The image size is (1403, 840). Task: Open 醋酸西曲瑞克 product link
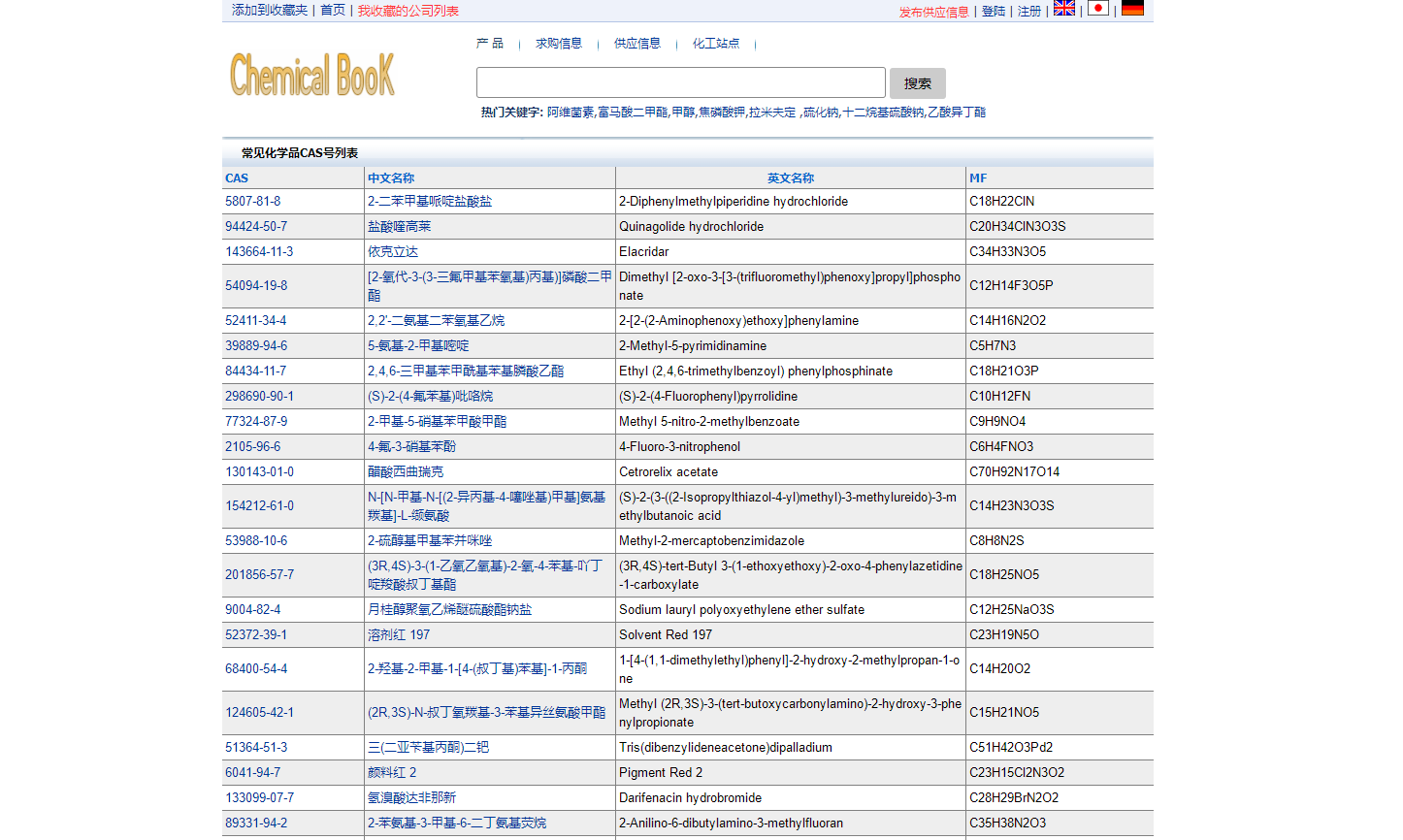[406, 472]
